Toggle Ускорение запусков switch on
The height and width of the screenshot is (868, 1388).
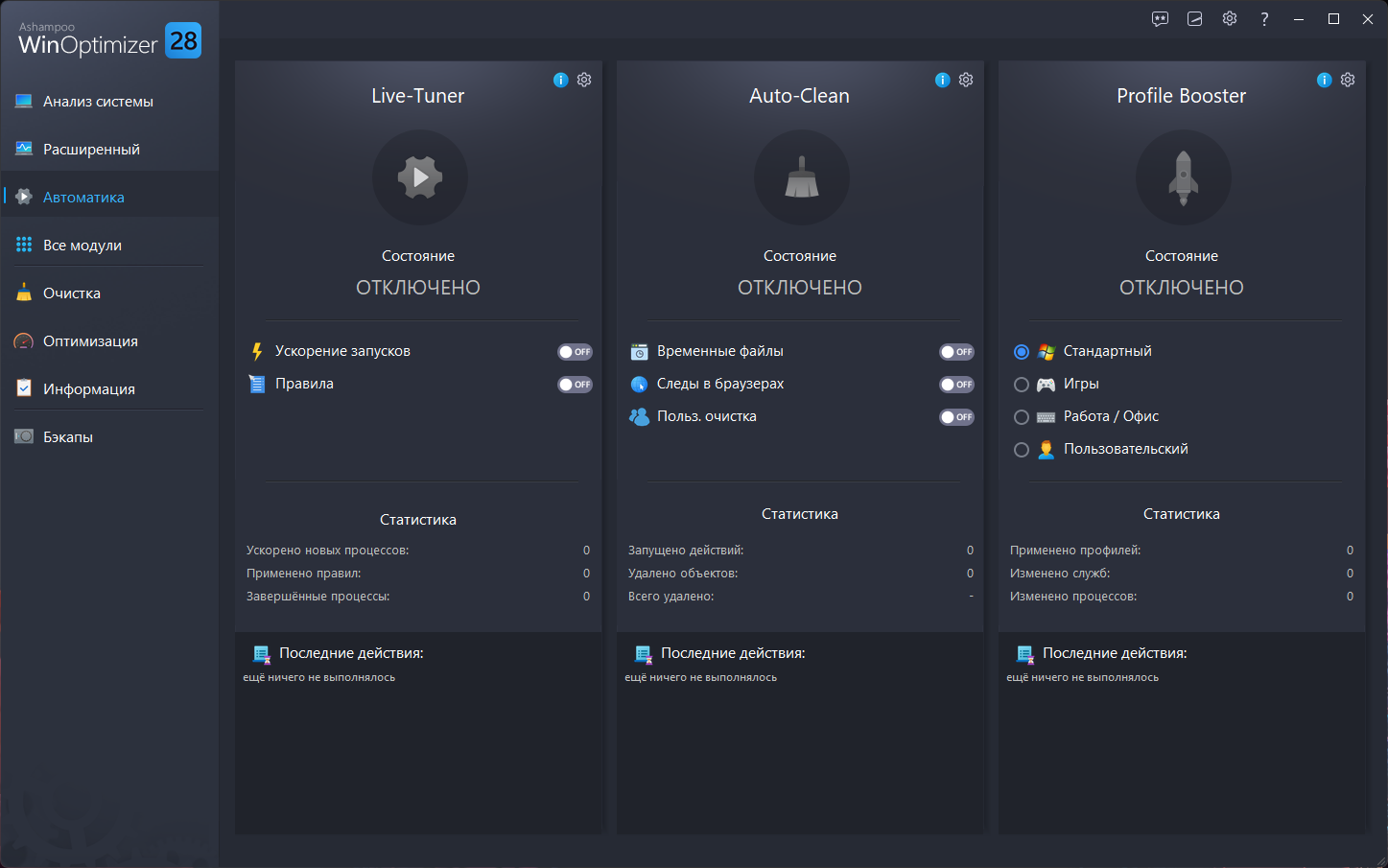576,352
